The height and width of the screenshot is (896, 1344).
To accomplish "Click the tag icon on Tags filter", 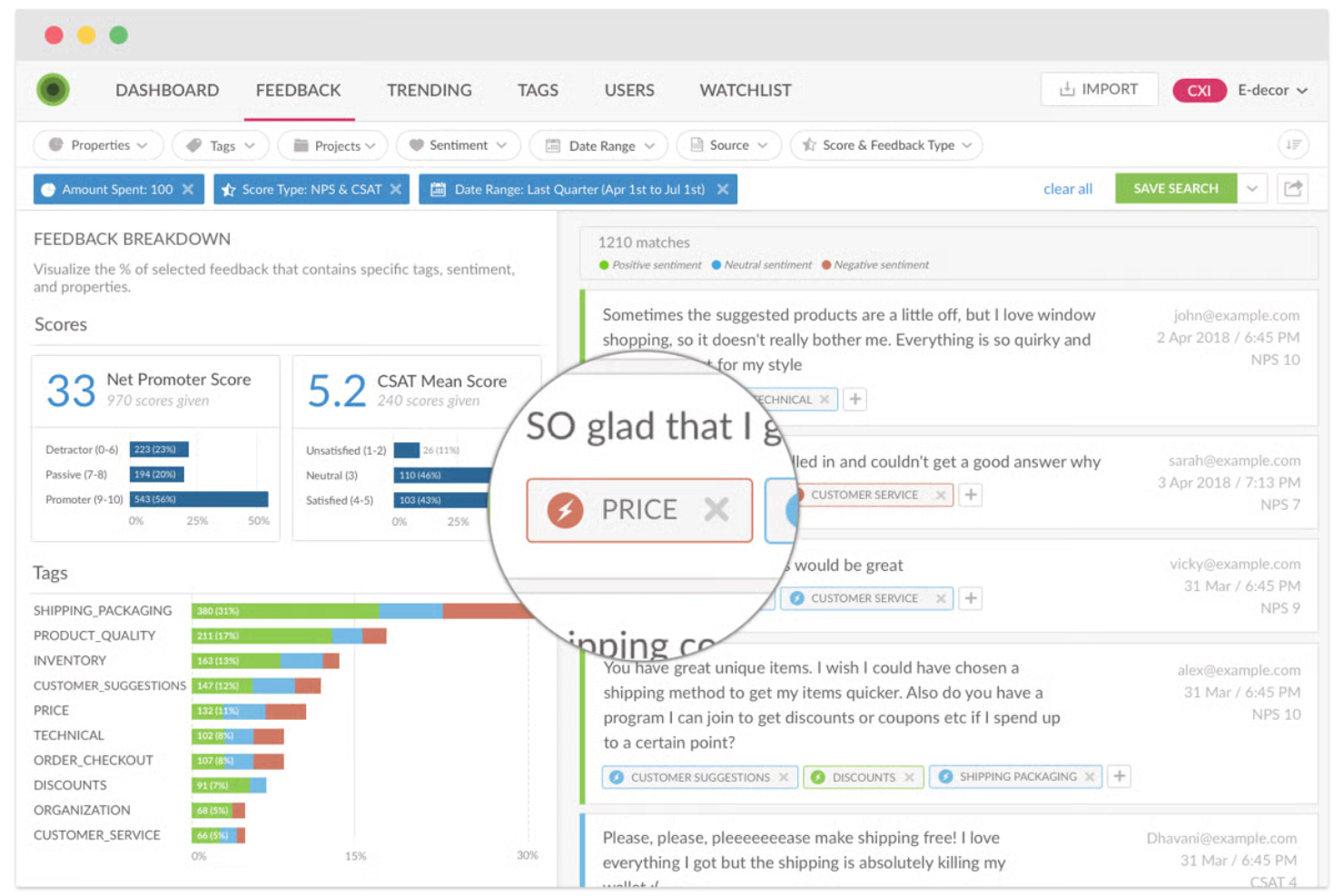I will 193,145.
